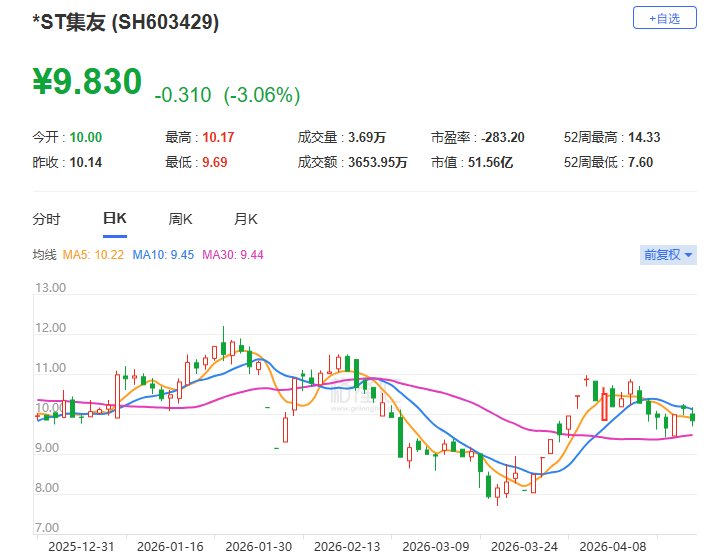The image size is (711, 558).
Task: Select the 2026-03-24 date marker
Action: (x=524, y=547)
